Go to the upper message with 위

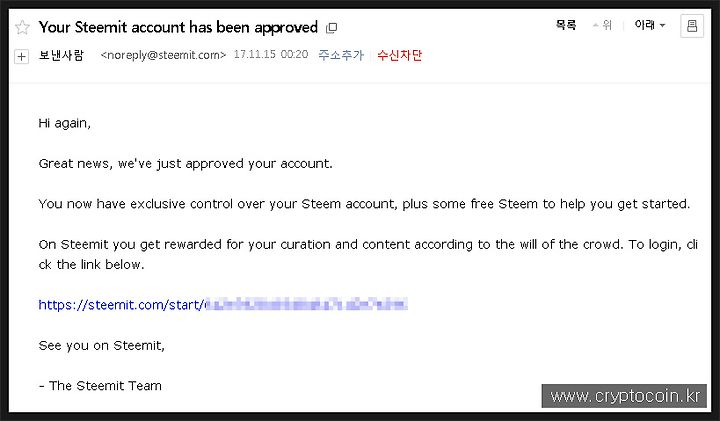click(603, 25)
